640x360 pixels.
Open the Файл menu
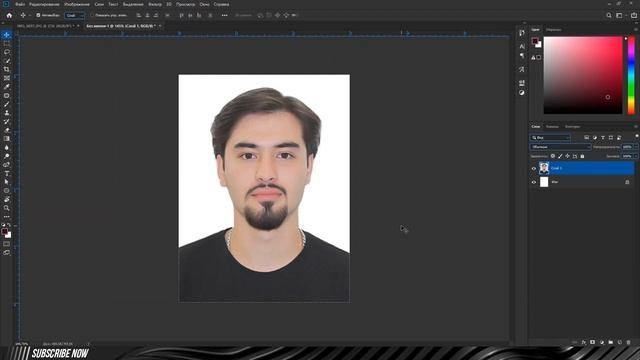coord(20,4)
